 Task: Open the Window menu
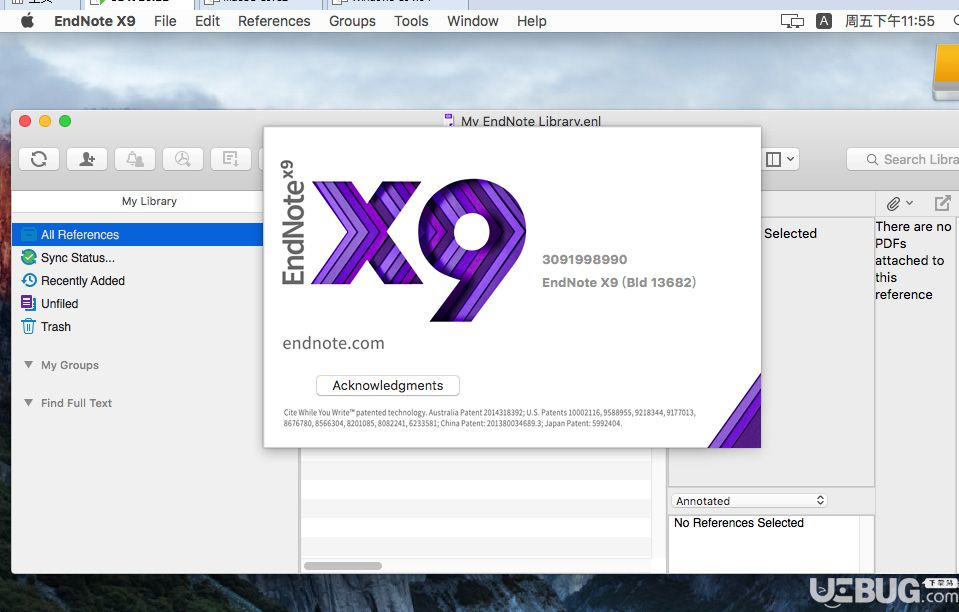(x=473, y=21)
